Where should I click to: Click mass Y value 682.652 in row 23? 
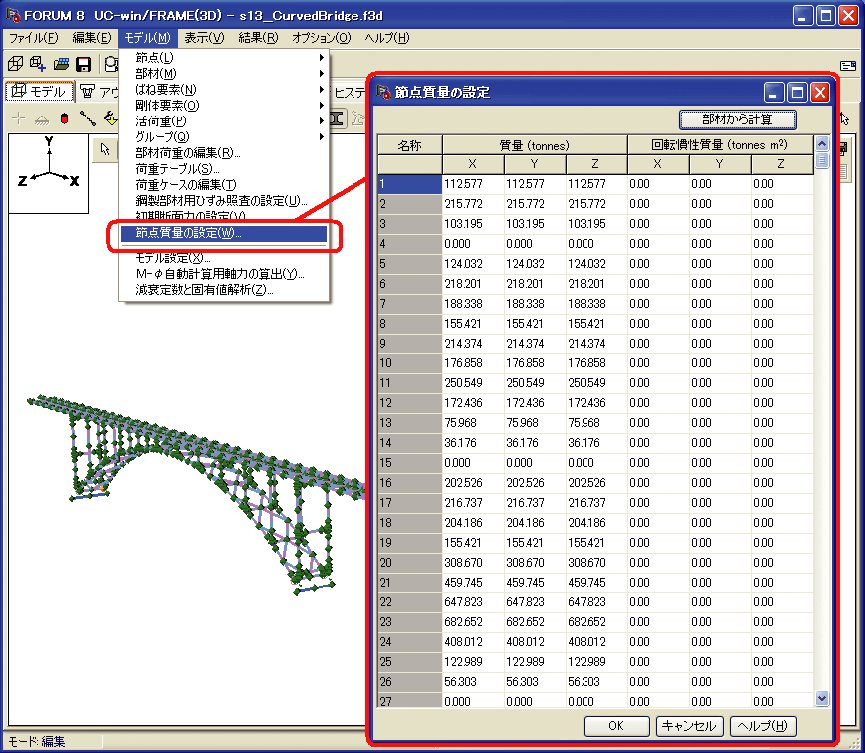point(535,622)
